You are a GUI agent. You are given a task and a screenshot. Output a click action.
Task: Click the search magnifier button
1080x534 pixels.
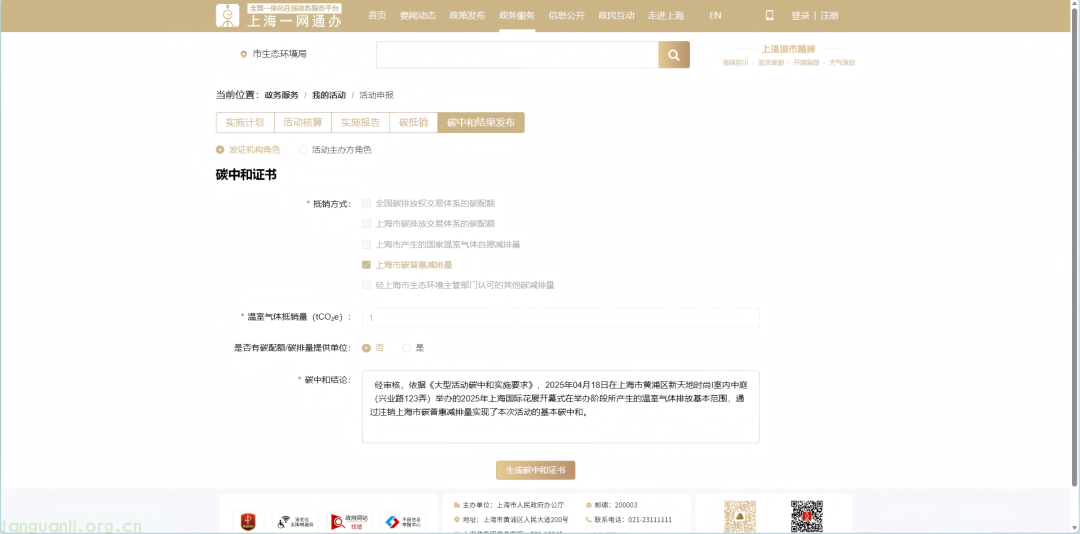coord(674,54)
